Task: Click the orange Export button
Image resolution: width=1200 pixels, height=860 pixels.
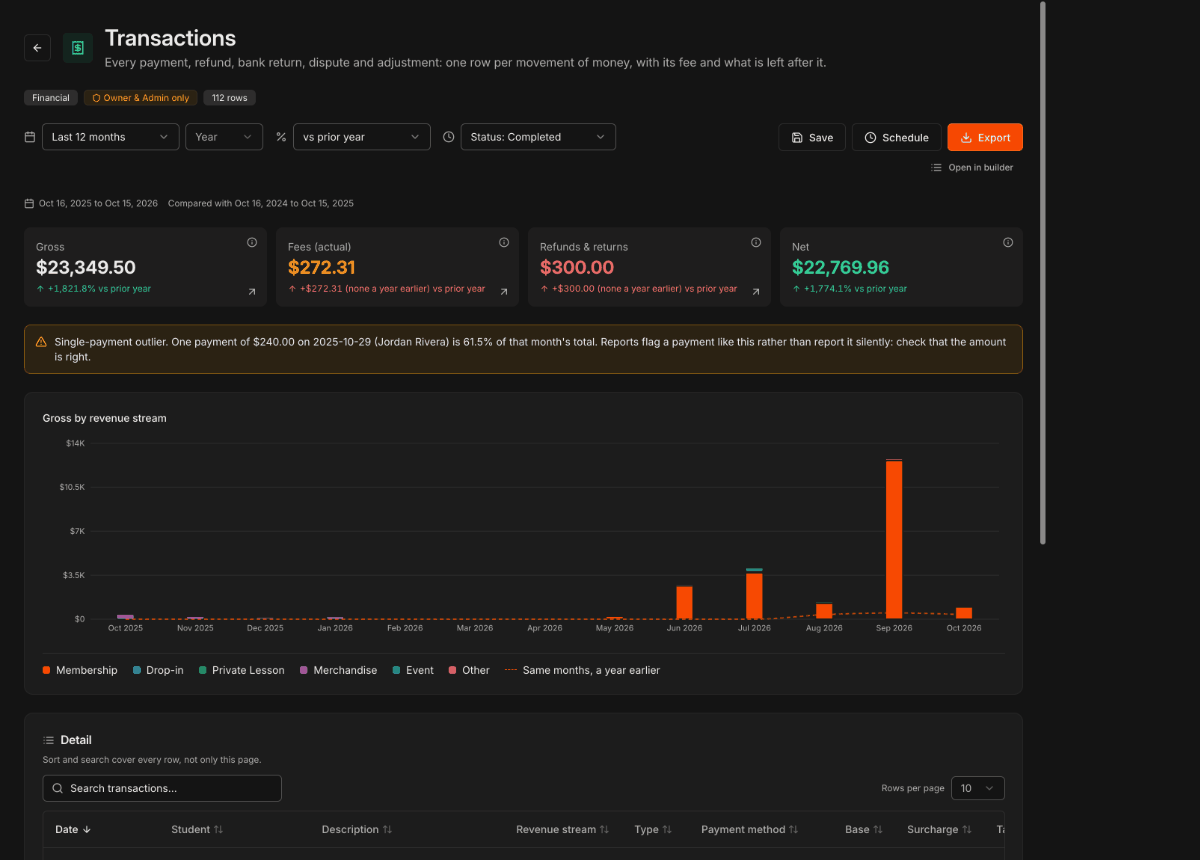Action: [x=985, y=137]
